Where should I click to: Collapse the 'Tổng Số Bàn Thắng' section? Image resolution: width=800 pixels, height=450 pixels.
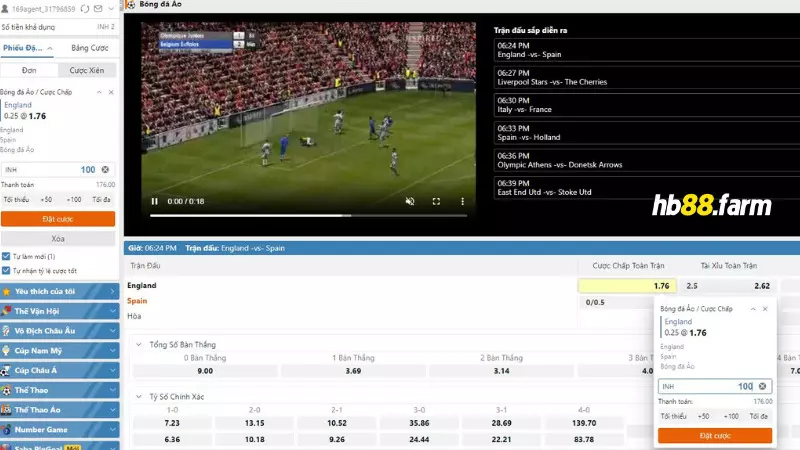138,344
